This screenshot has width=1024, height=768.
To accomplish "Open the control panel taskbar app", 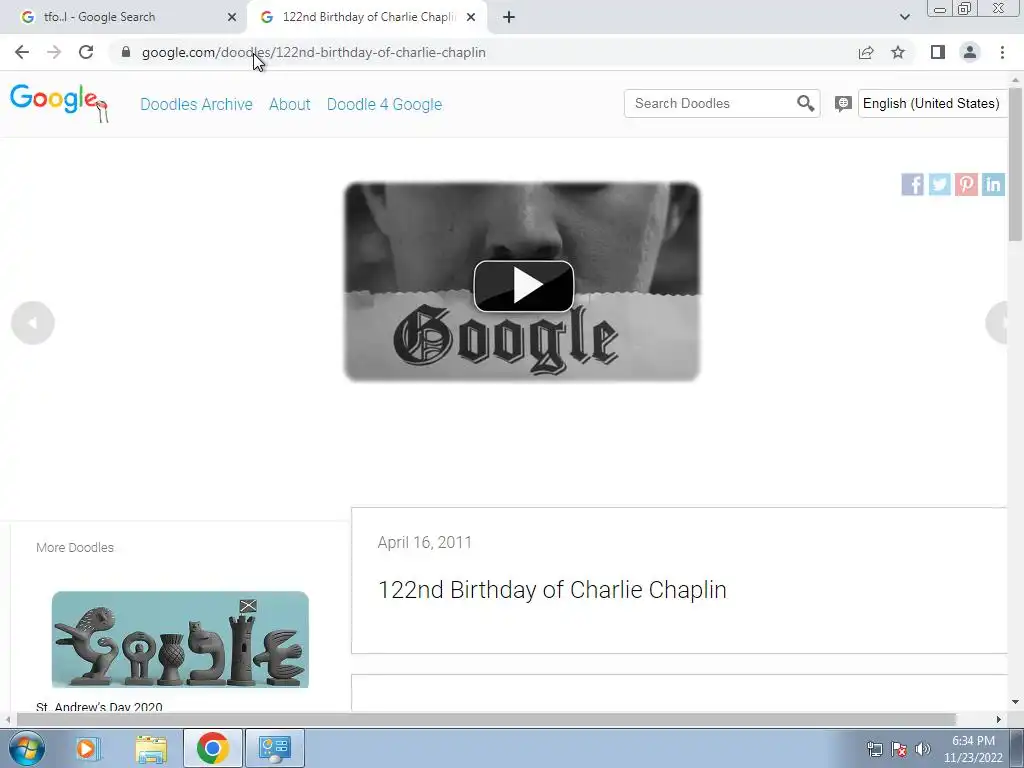I will [x=275, y=748].
